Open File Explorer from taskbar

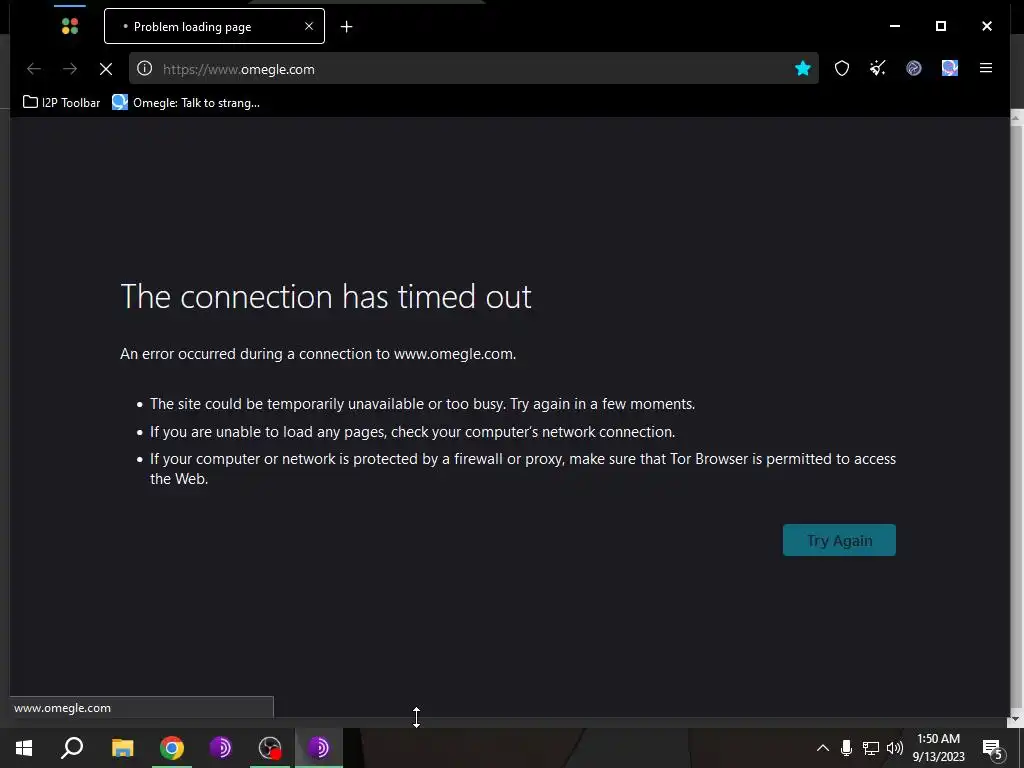click(x=122, y=748)
